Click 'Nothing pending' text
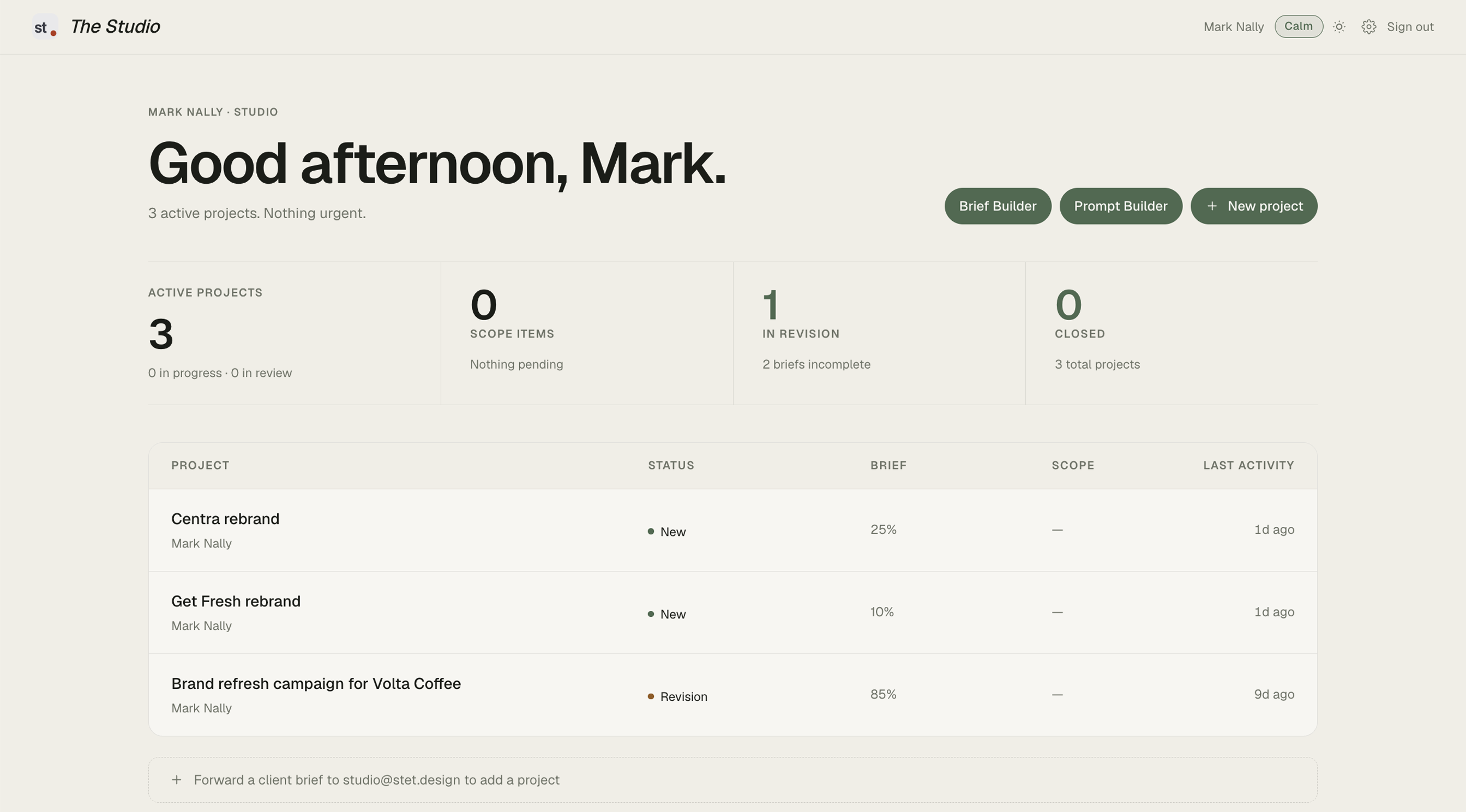Viewport: 1466px width, 812px height. pos(516,364)
